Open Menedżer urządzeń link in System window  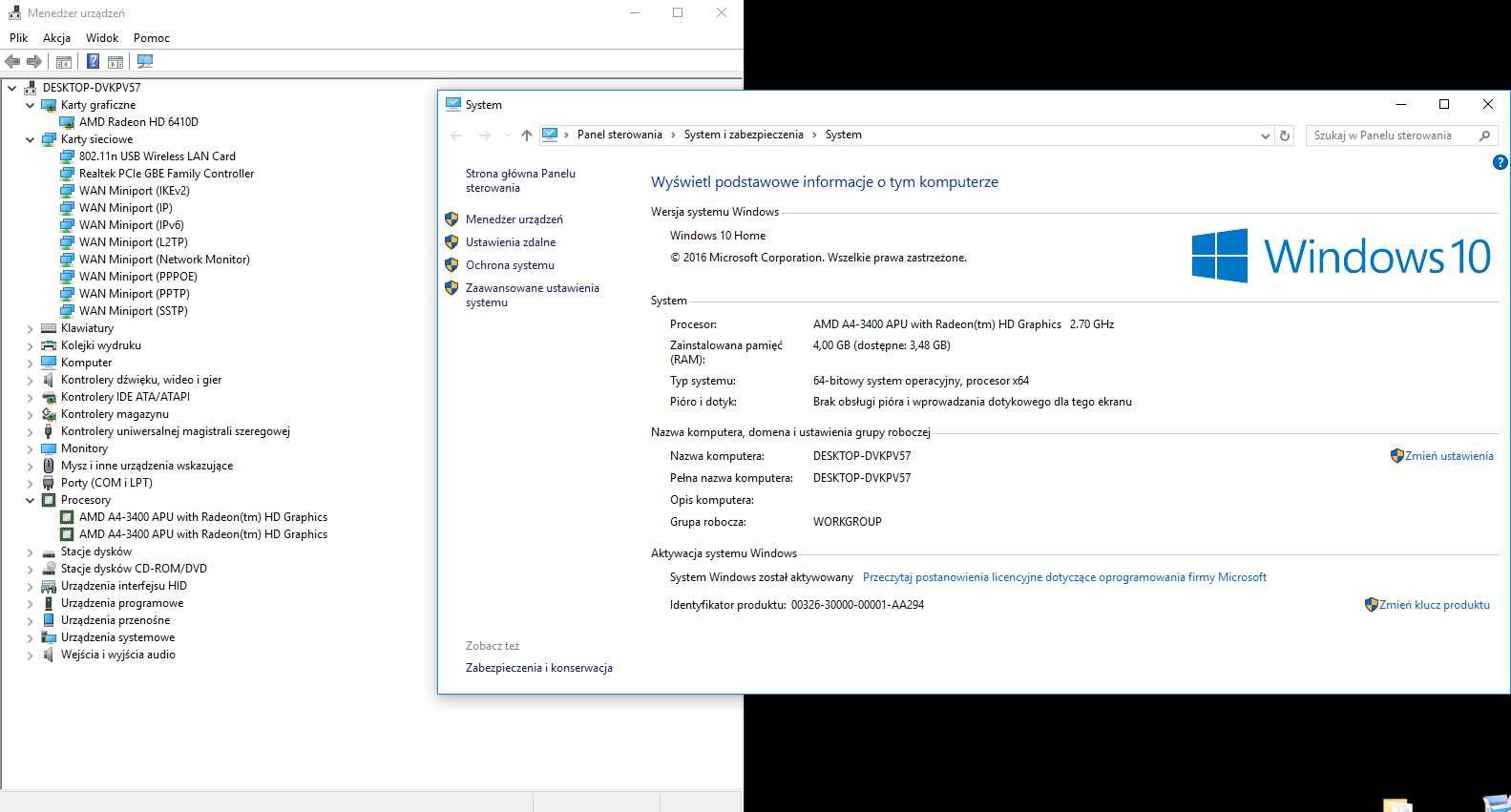[514, 219]
